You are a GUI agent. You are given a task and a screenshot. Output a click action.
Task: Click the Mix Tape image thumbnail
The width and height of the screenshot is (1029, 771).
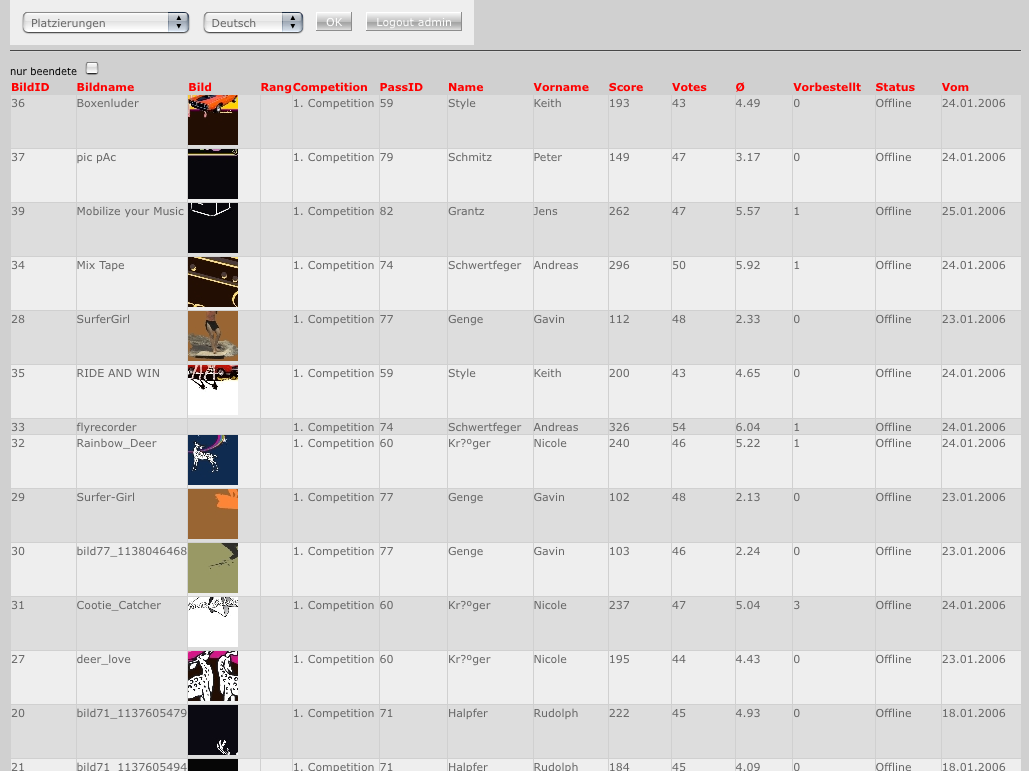pos(212,283)
